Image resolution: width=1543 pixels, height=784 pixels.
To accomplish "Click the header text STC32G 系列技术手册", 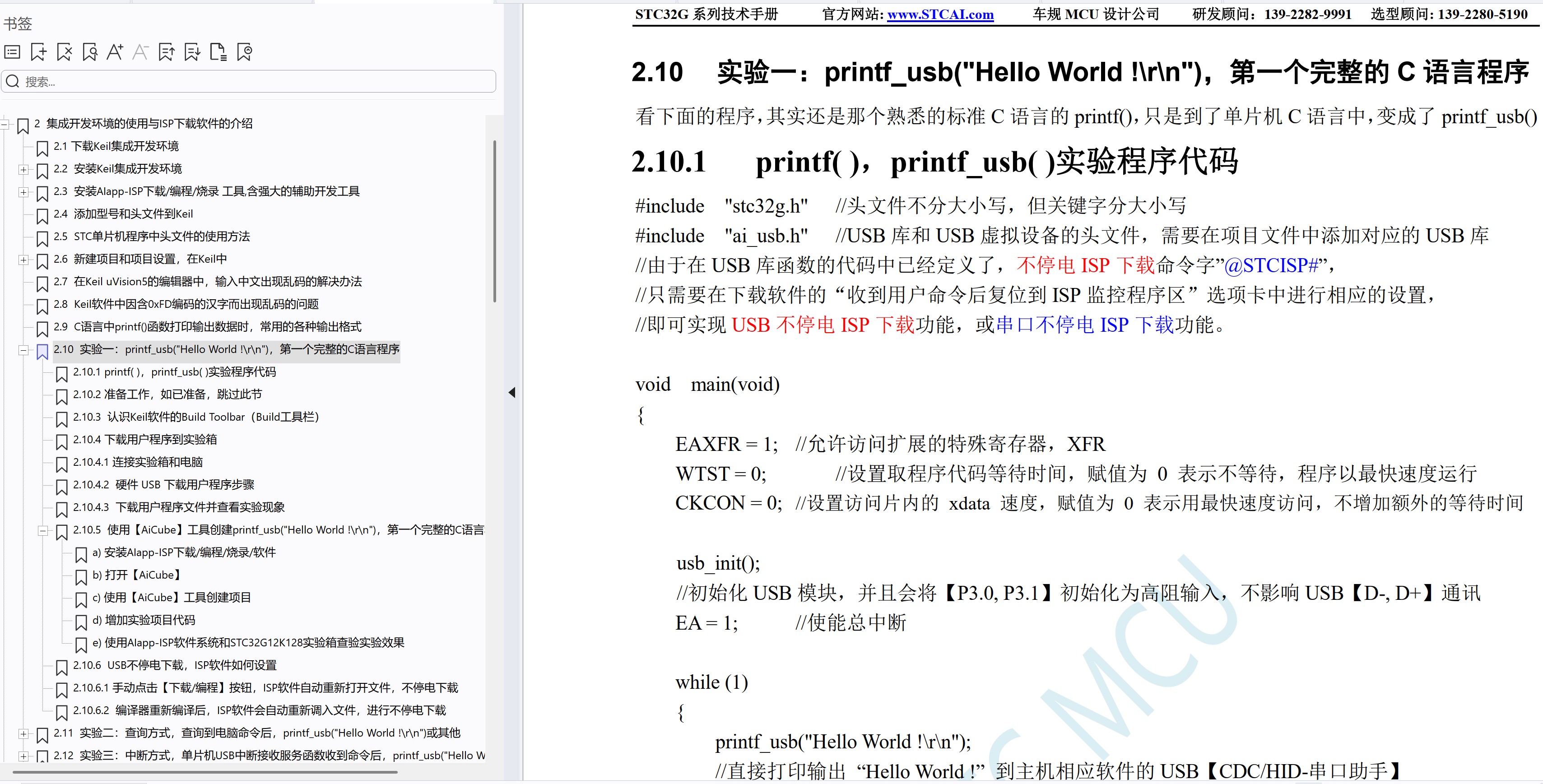I will (x=706, y=14).
